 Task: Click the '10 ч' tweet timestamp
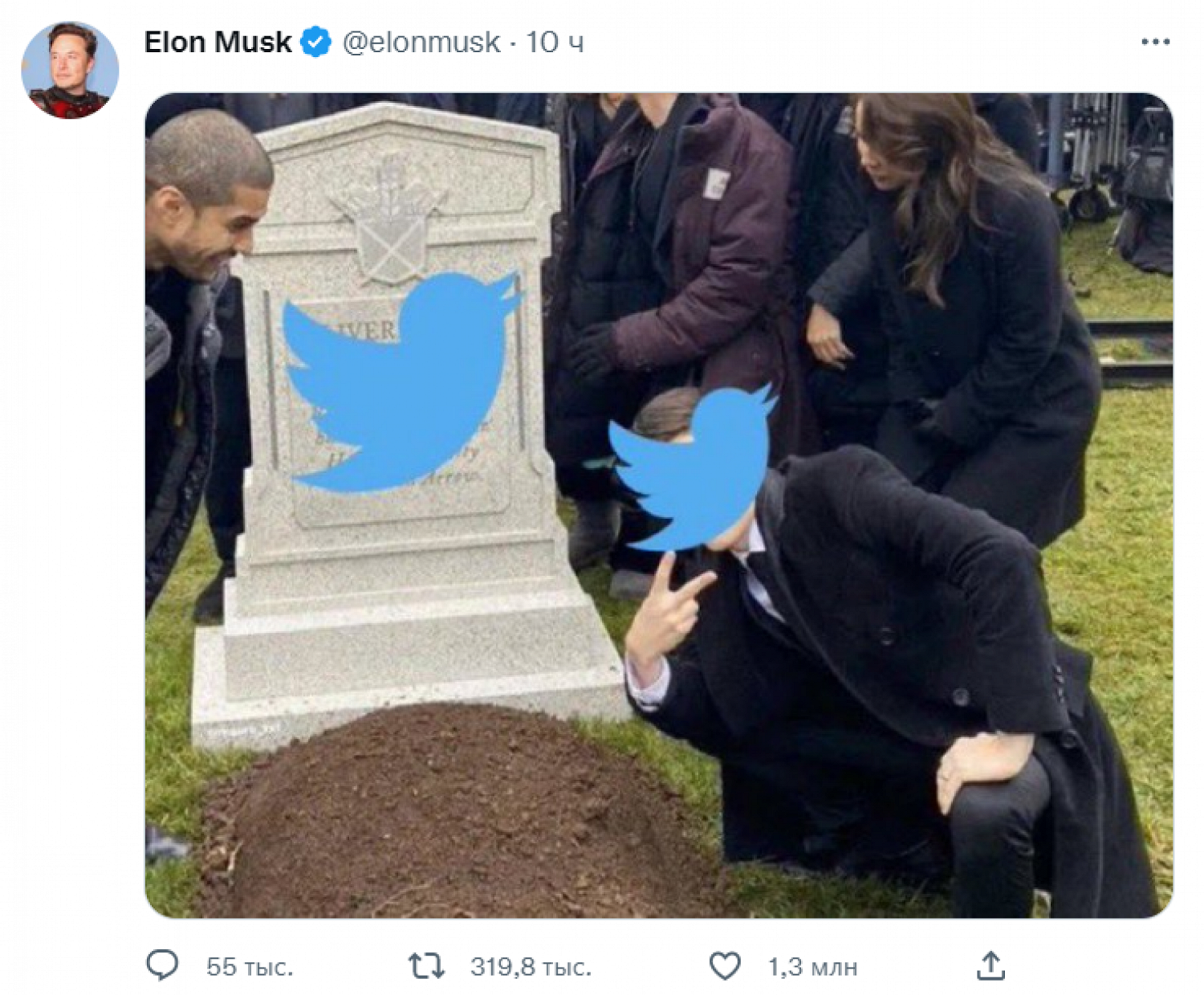pos(555,42)
